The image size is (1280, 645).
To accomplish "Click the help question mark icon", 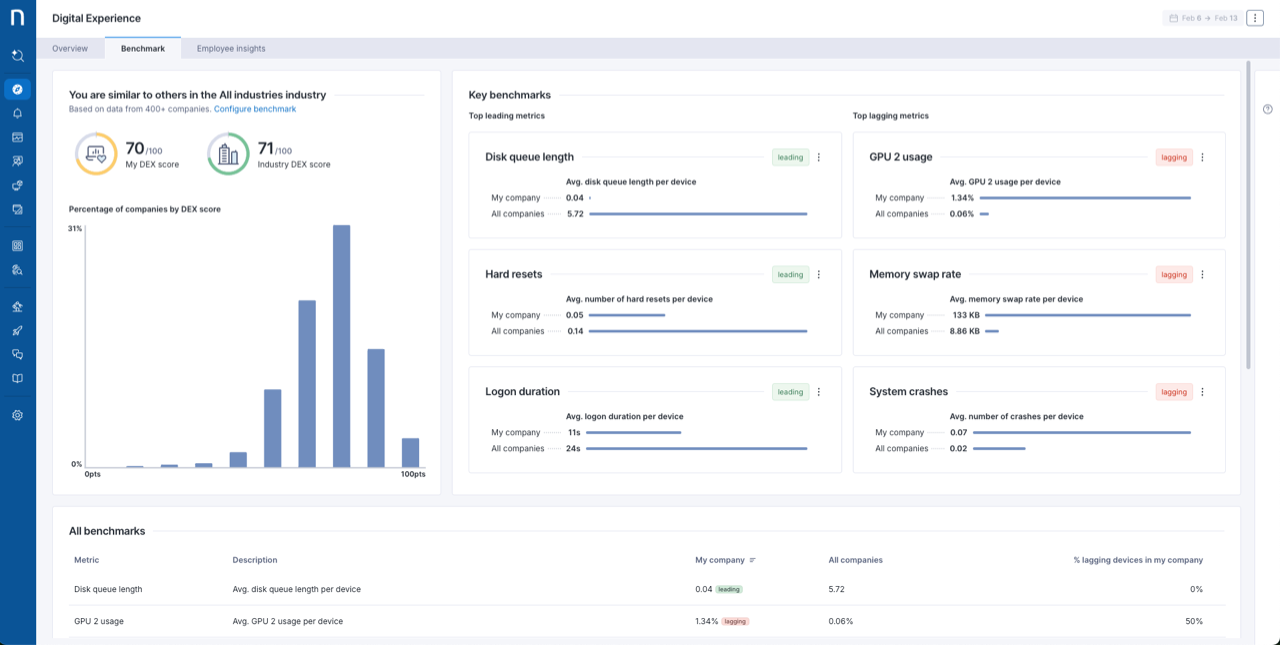I will click(x=1267, y=109).
